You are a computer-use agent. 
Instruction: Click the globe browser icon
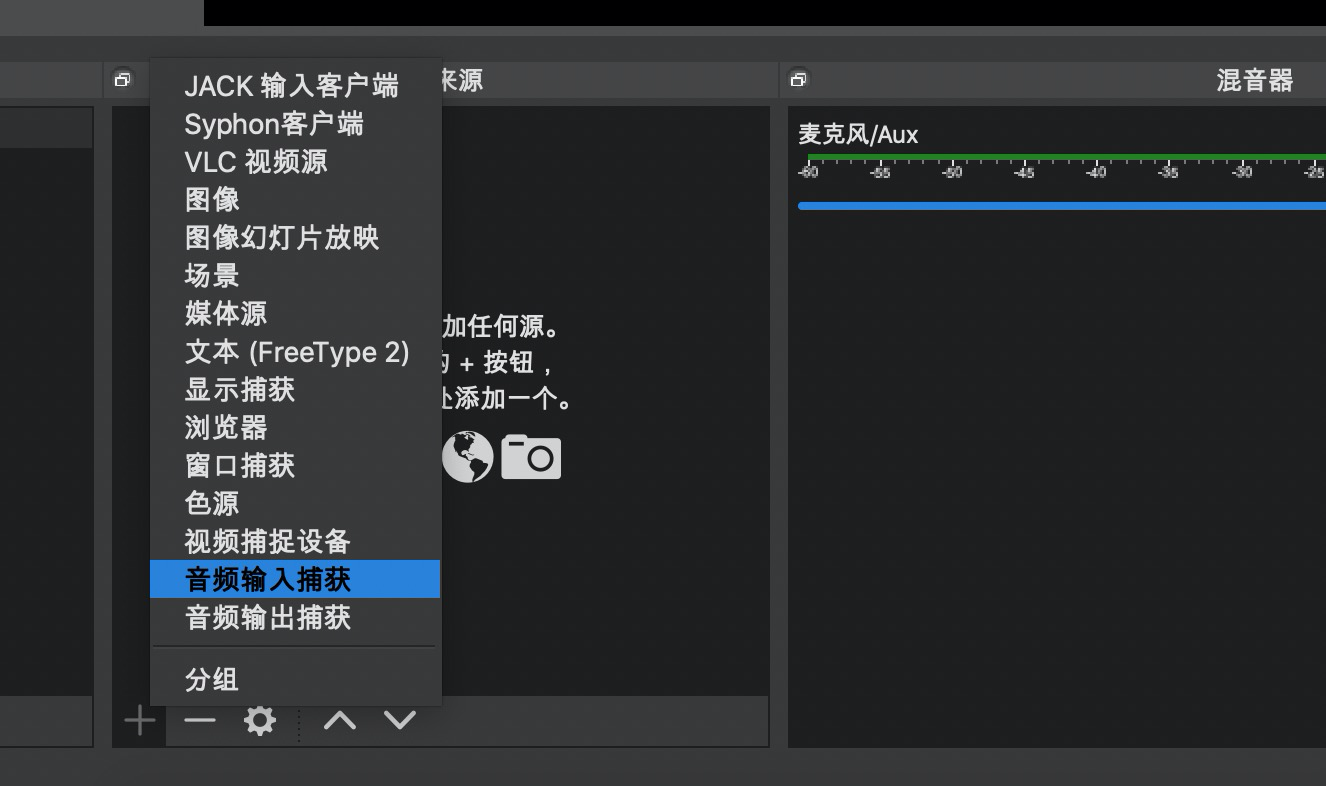coord(468,457)
